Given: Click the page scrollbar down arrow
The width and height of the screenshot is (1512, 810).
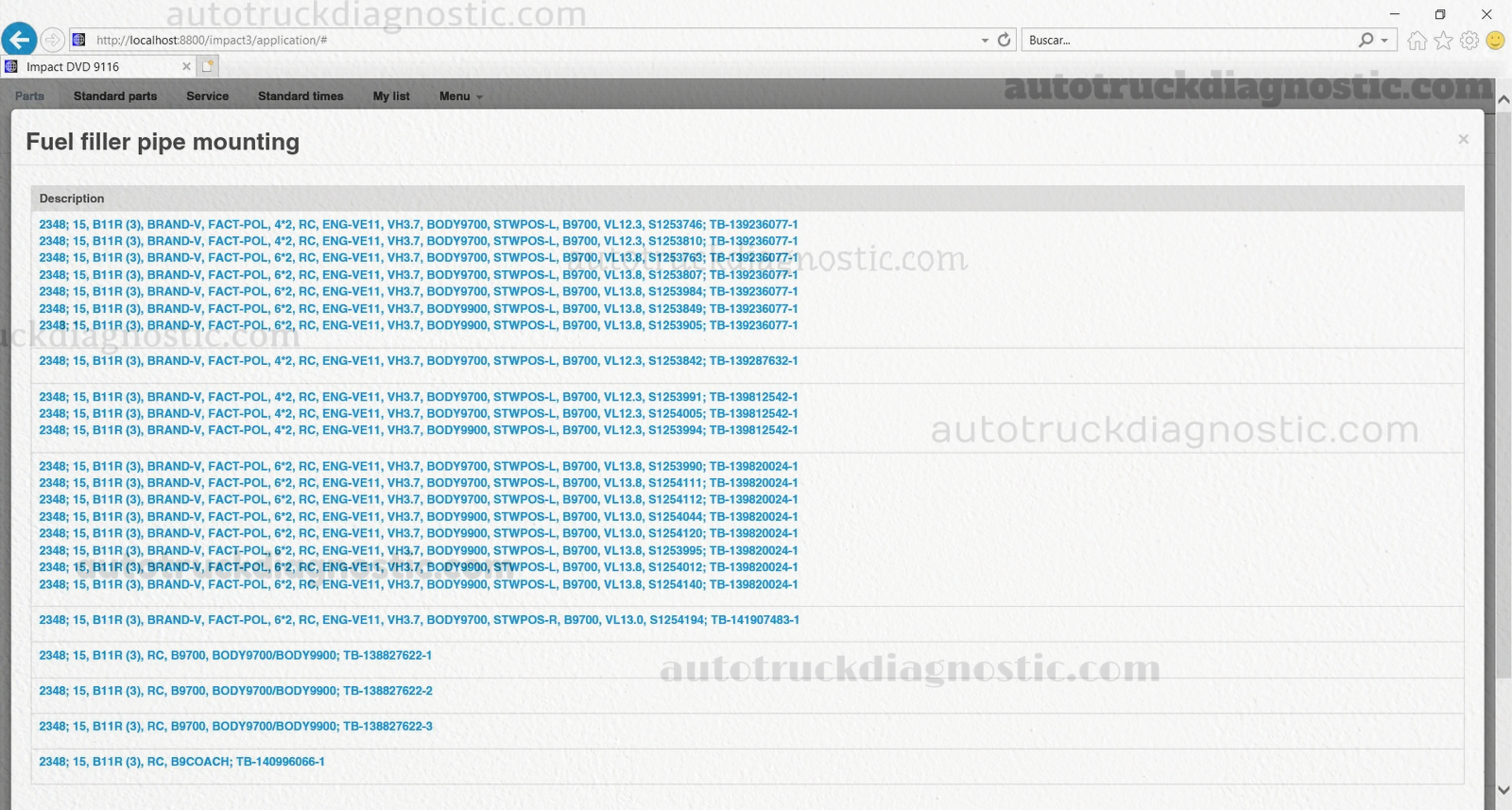Looking at the screenshot, I should click(x=1503, y=790).
